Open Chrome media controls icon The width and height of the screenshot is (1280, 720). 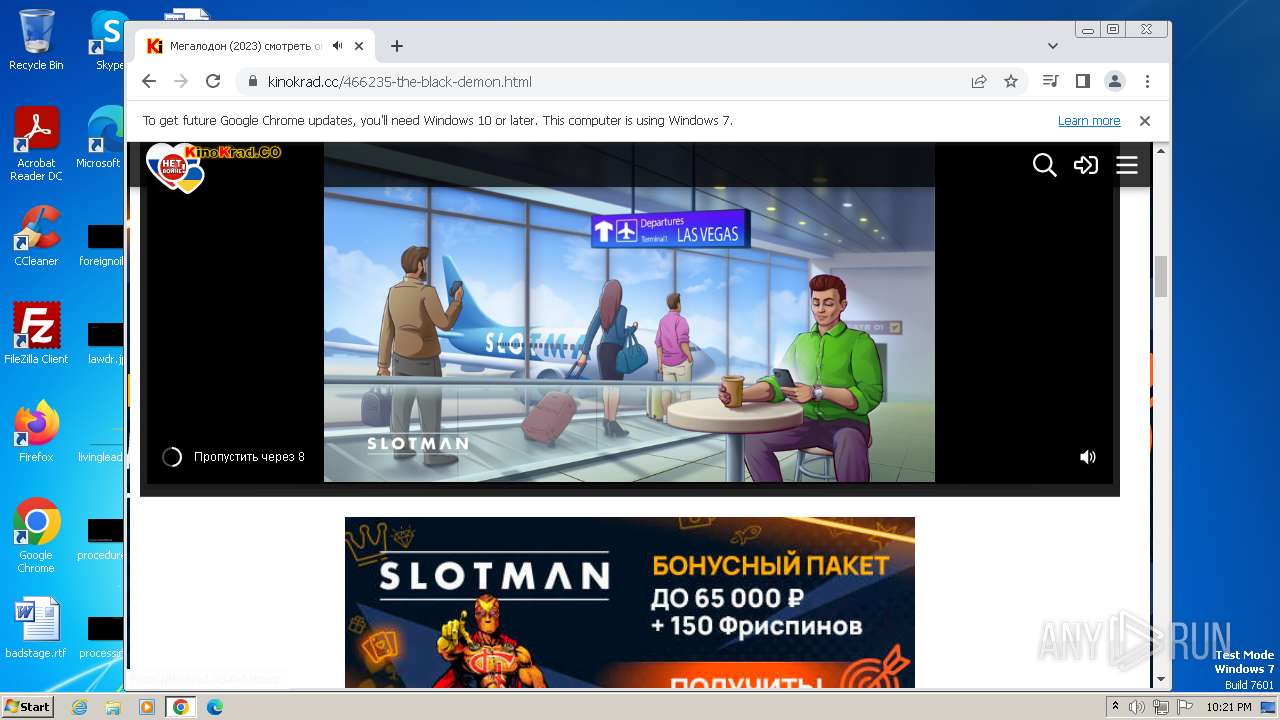pyautogui.click(x=1050, y=82)
